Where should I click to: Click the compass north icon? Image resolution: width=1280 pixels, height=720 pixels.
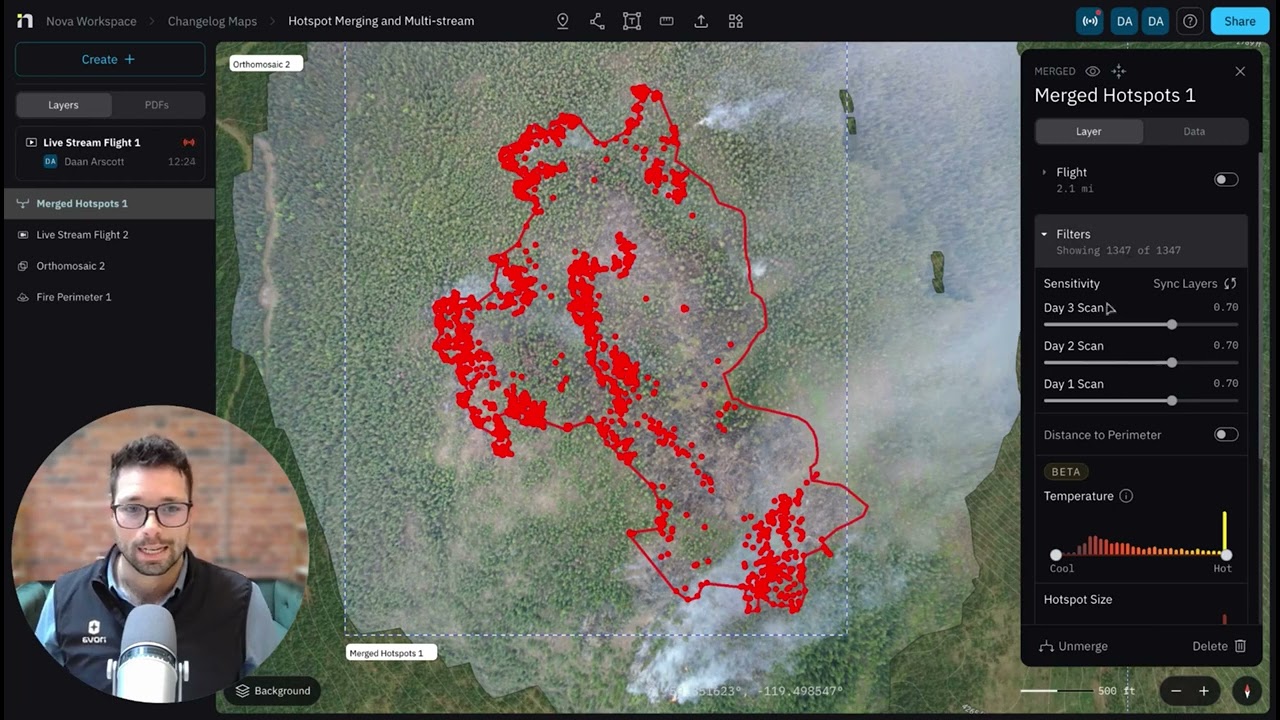[1247, 691]
